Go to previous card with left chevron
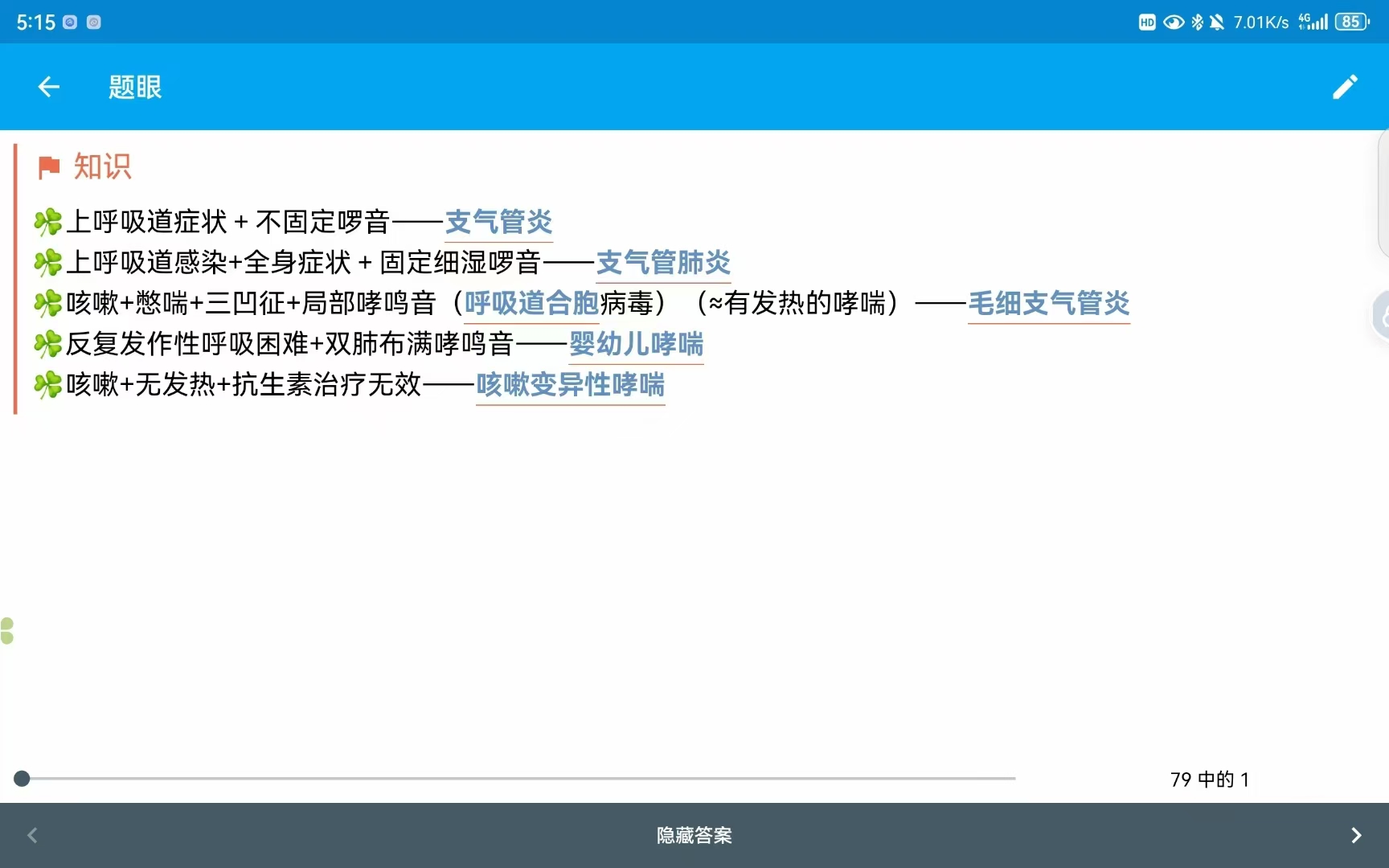This screenshot has width=1389, height=868. click(32, 835)
